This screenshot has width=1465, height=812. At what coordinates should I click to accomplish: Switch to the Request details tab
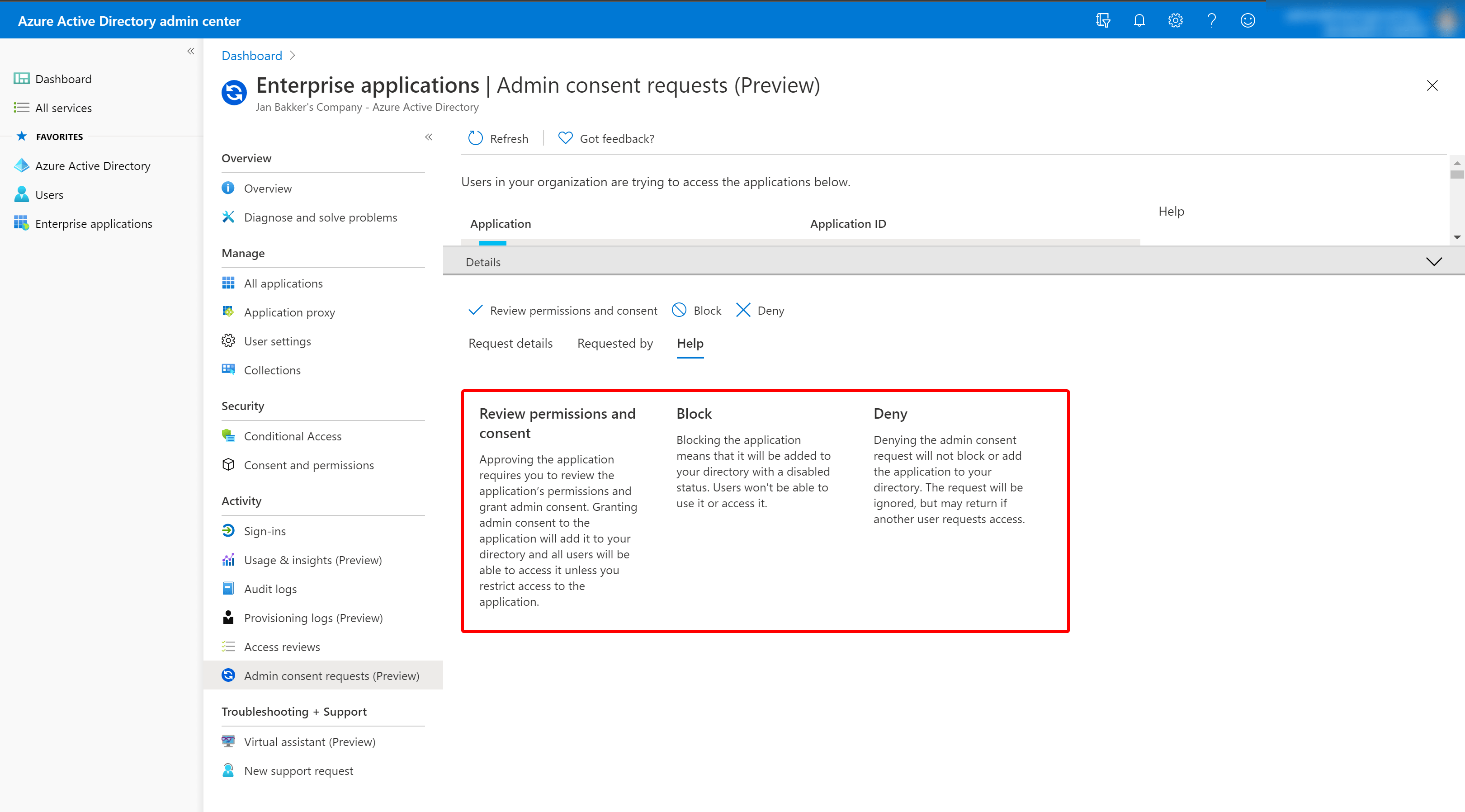tap(510, 344)
